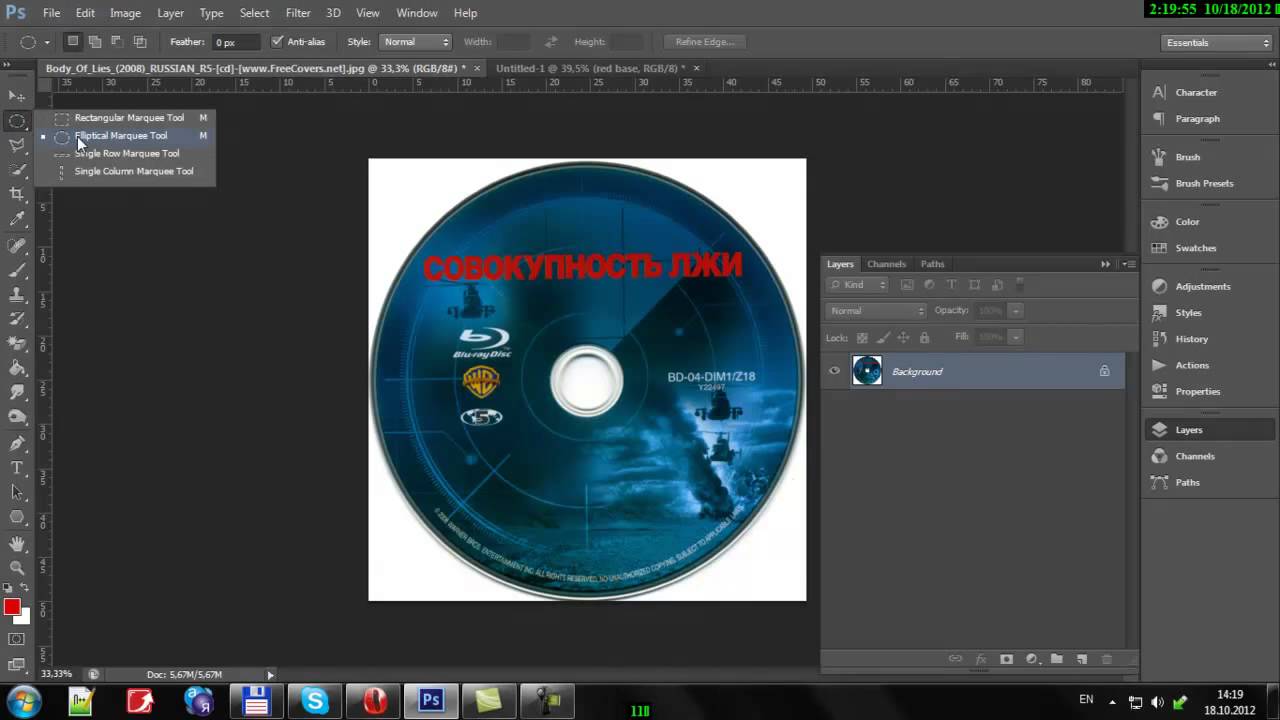
Task: Toggle lock all
Action: coord(924,338)
